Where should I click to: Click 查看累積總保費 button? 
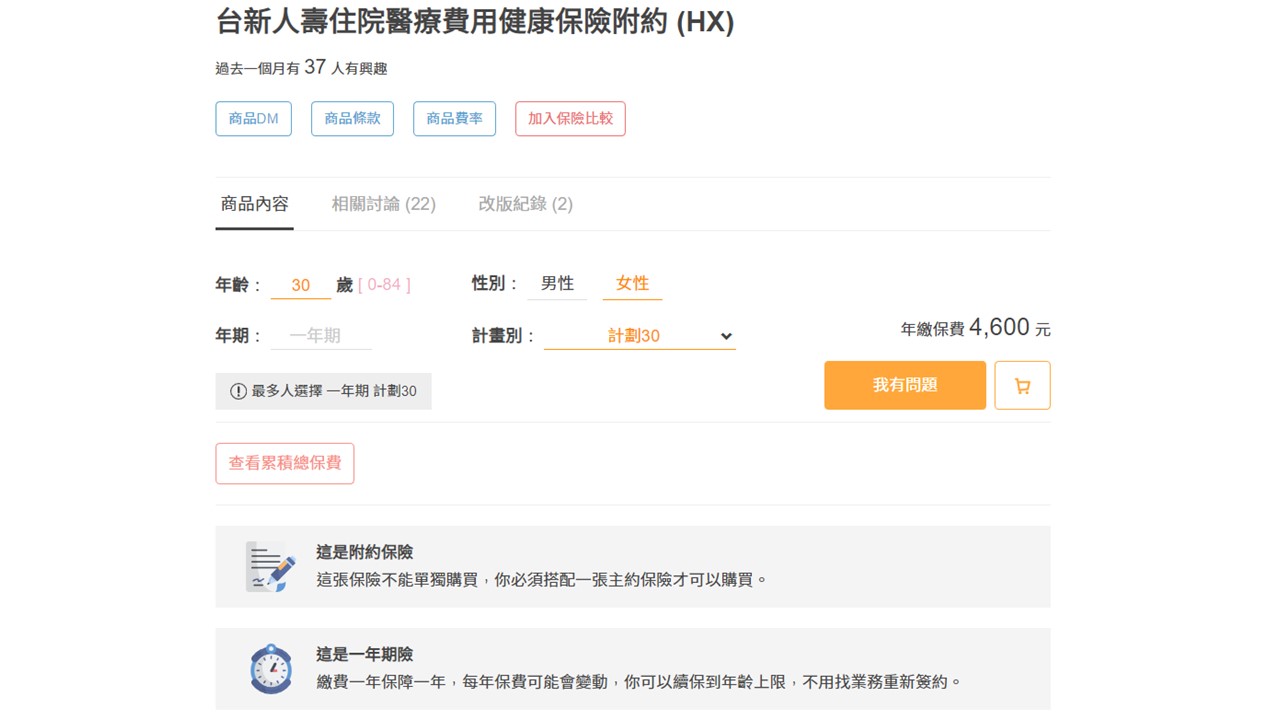click(285, 463)
